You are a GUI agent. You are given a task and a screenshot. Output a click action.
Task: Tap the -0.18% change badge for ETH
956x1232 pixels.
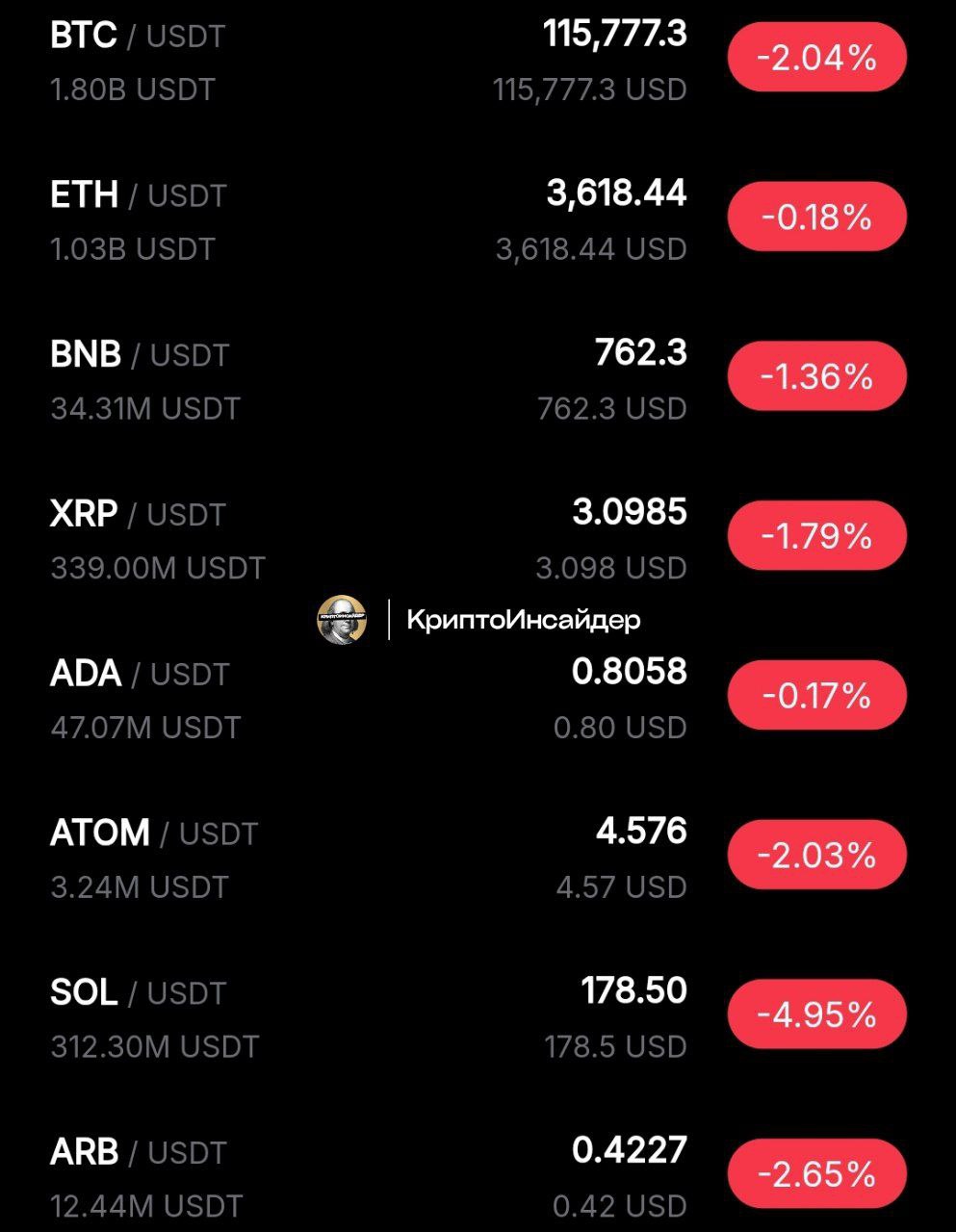coord(816,217)
